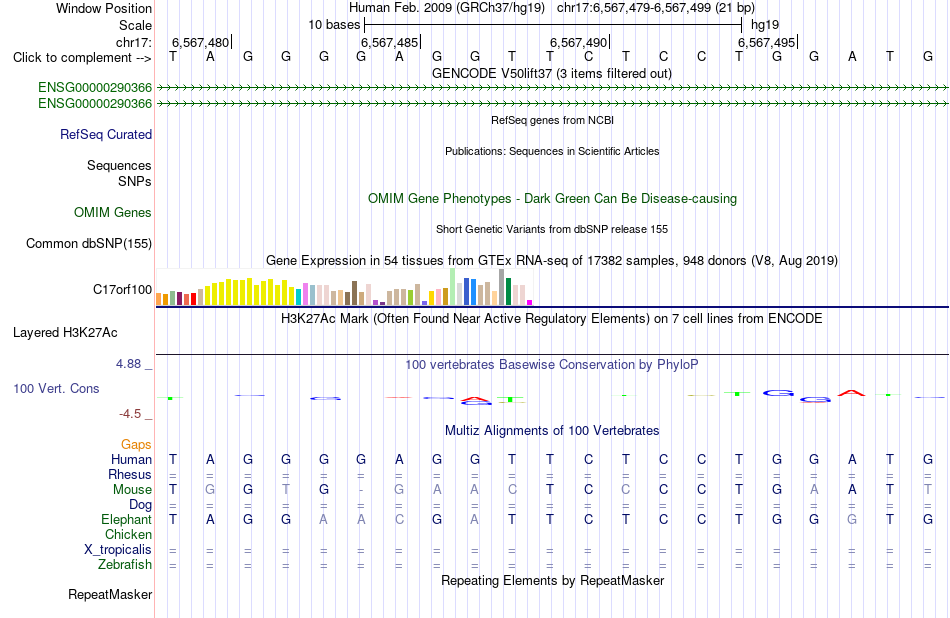
Task: Click the 100 Vert. Cons track label
Action: point(56,388)
